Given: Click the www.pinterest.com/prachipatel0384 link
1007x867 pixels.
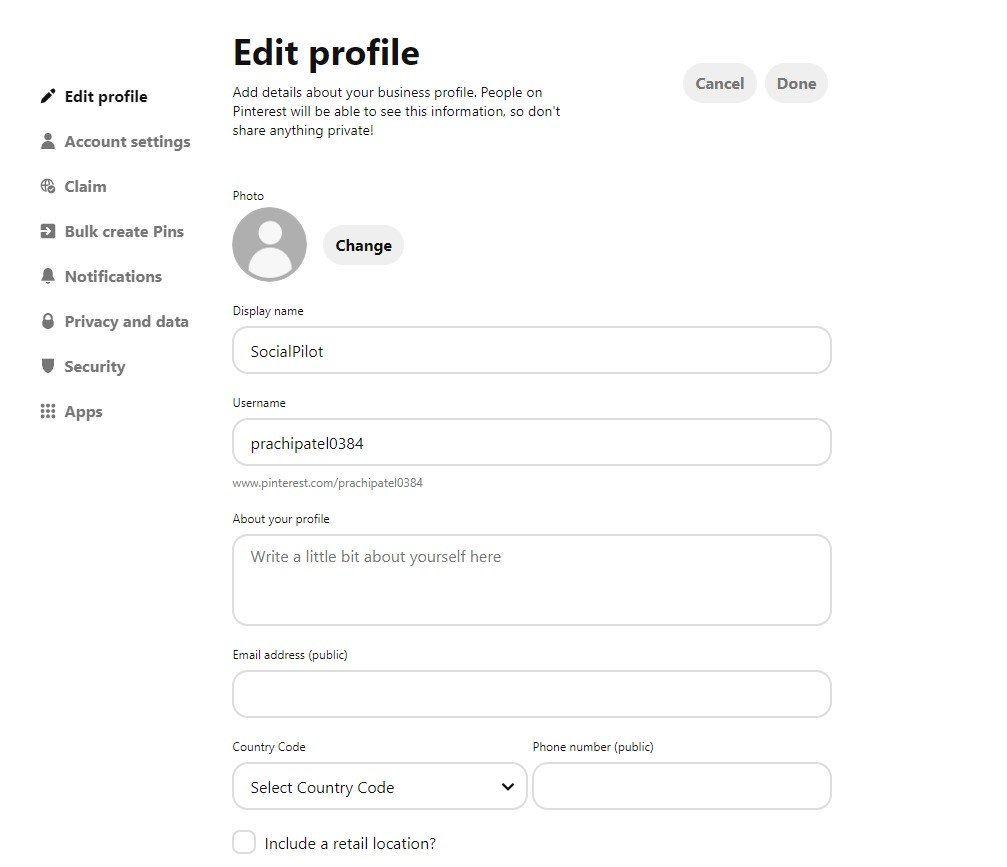Looking at the screenshot, I should [327, 482].
